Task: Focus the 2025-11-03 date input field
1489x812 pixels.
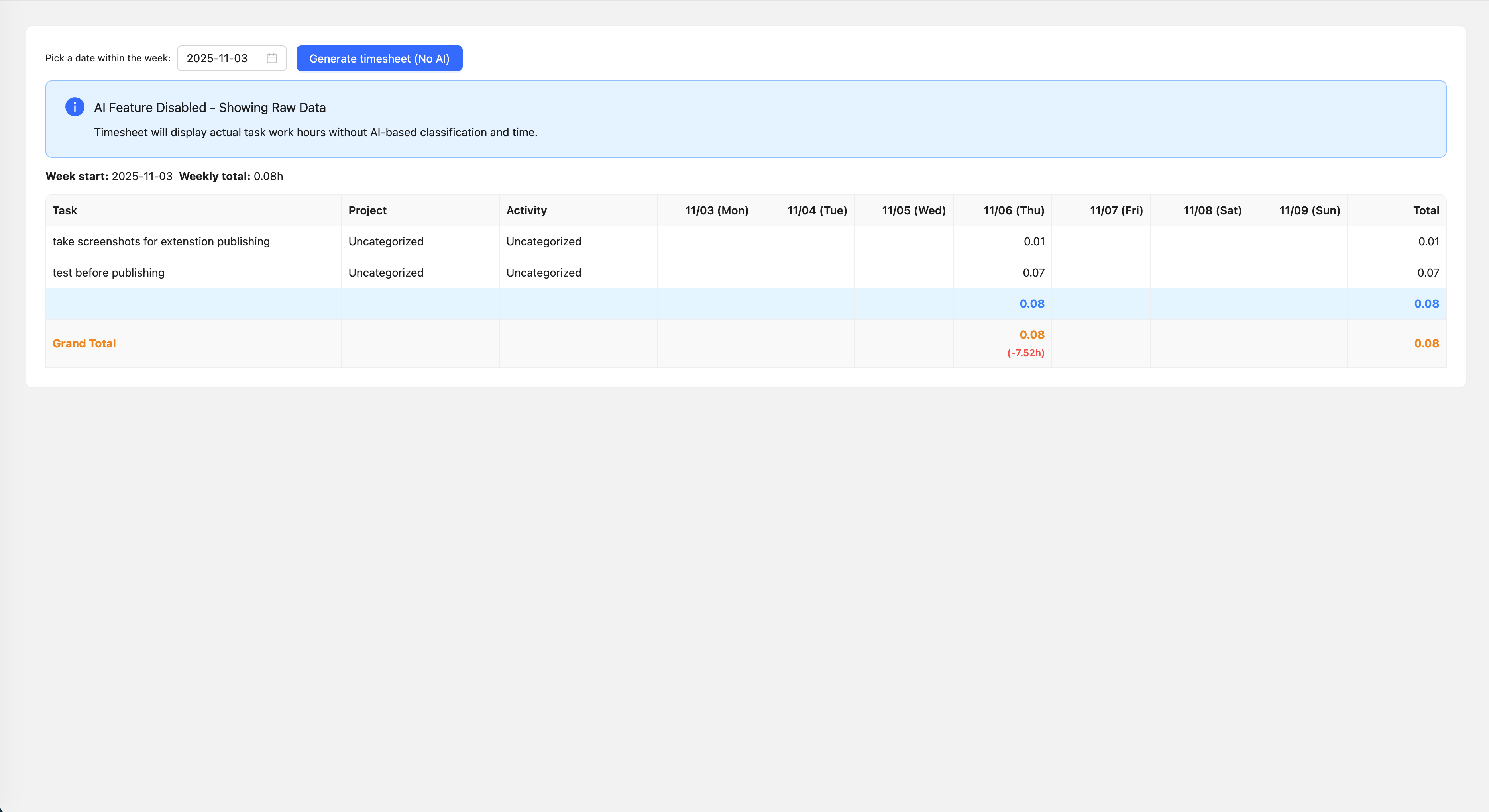Action: 217,59
